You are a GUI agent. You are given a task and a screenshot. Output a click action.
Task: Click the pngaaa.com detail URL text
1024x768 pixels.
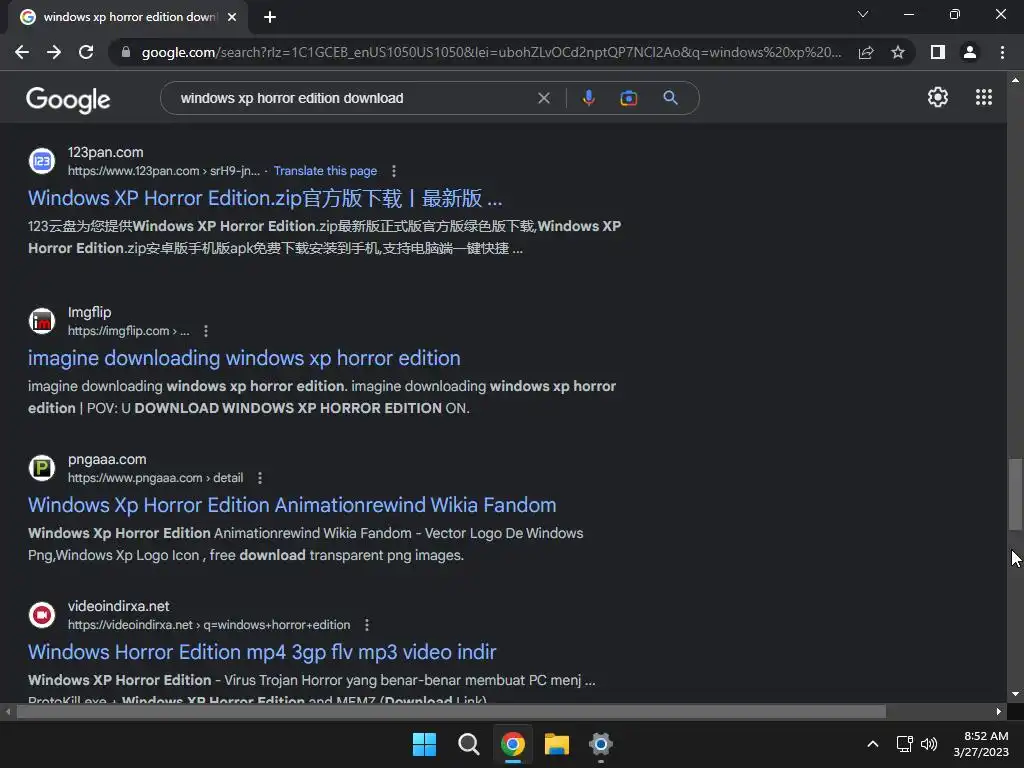coord(155,478)
